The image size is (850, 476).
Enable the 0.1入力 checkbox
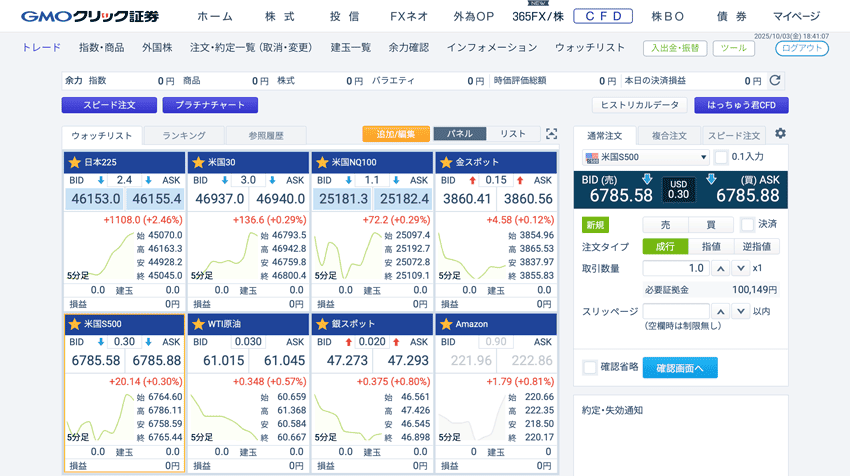coord(721,157)
